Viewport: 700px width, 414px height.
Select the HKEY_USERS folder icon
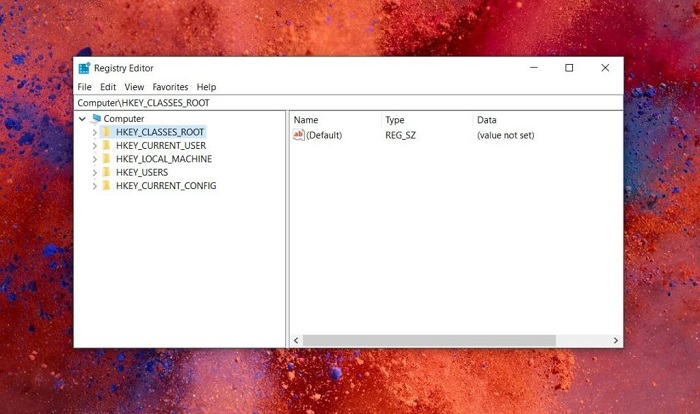point(106,172)
